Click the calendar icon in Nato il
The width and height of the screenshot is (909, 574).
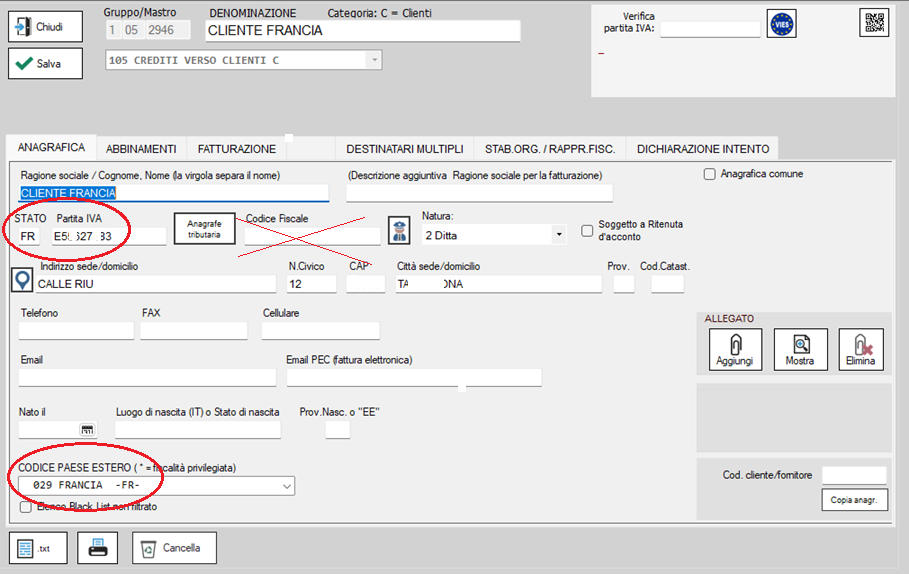87,430
